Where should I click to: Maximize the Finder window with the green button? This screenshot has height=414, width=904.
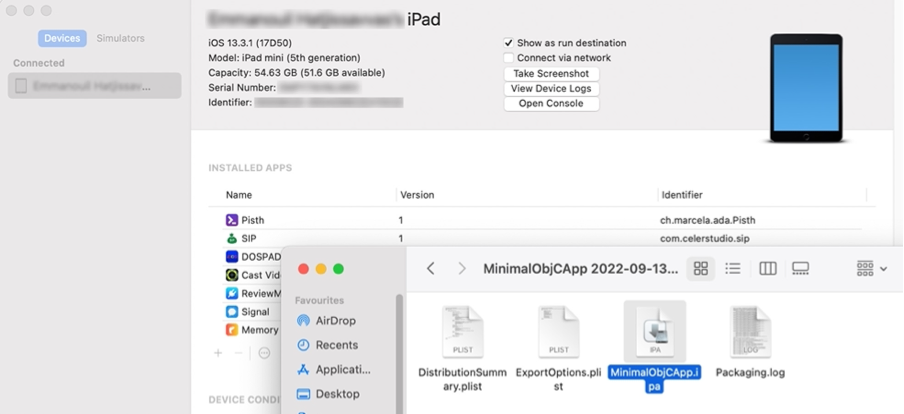[338, 269]
